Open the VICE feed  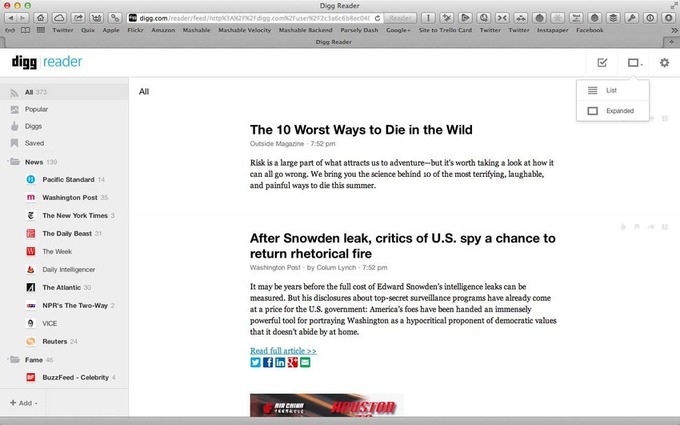pos(49,324)
